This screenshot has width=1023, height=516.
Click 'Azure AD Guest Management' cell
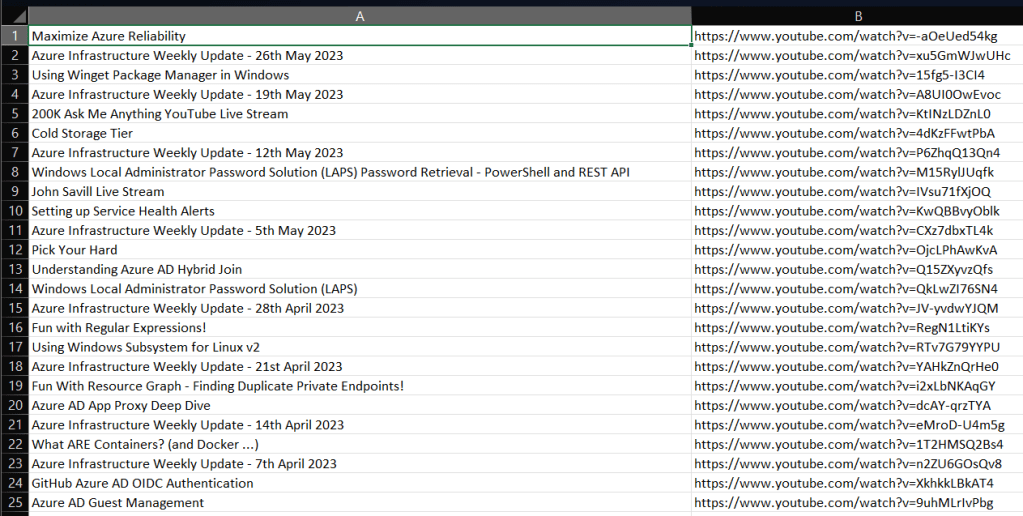coord(117,502)
